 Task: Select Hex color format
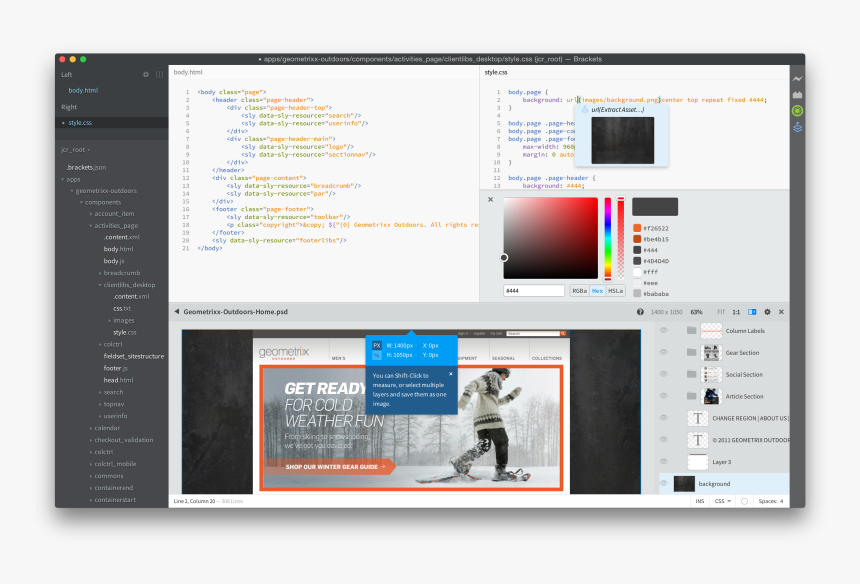coord(597,291)
